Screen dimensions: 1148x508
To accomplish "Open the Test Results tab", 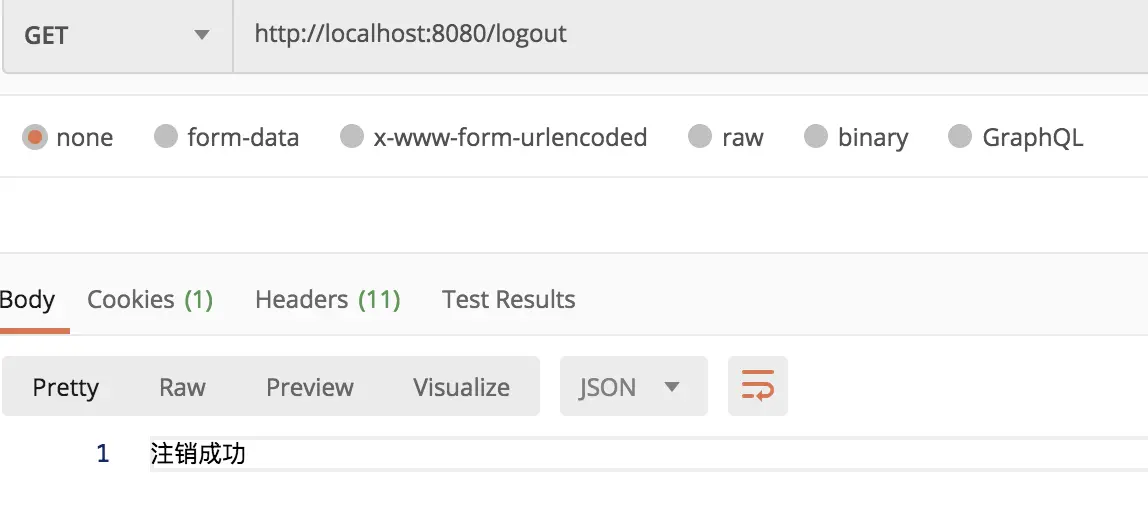I will [x=508, y=299].
